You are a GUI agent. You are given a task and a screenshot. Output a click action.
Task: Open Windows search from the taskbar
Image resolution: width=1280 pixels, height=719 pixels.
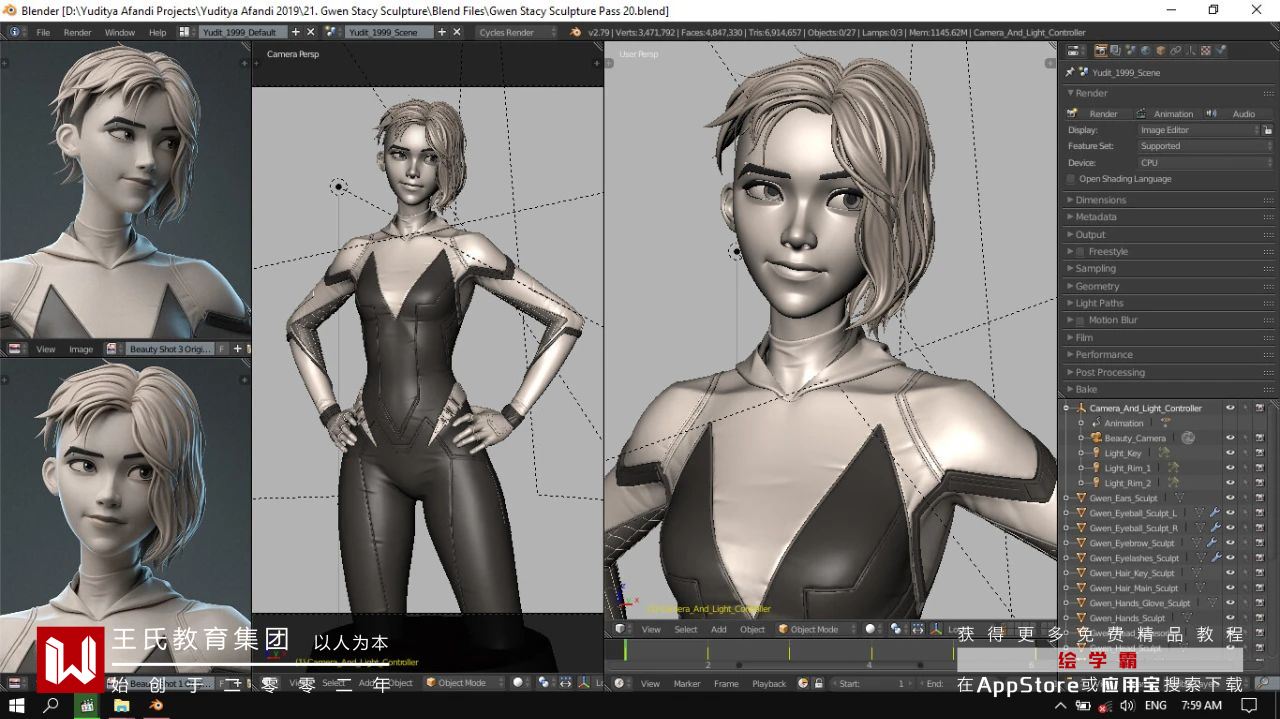pos(51,705)
